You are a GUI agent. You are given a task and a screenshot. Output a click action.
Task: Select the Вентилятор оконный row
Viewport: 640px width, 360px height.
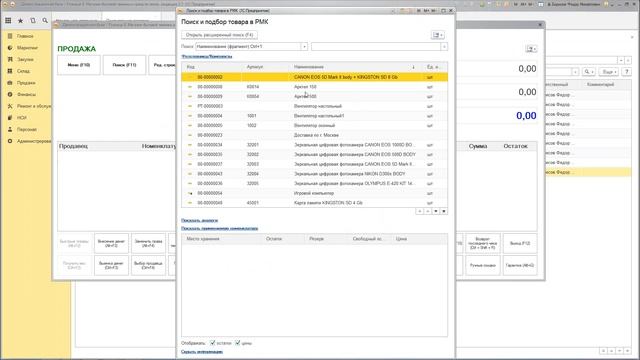click(x=314, y=126)
